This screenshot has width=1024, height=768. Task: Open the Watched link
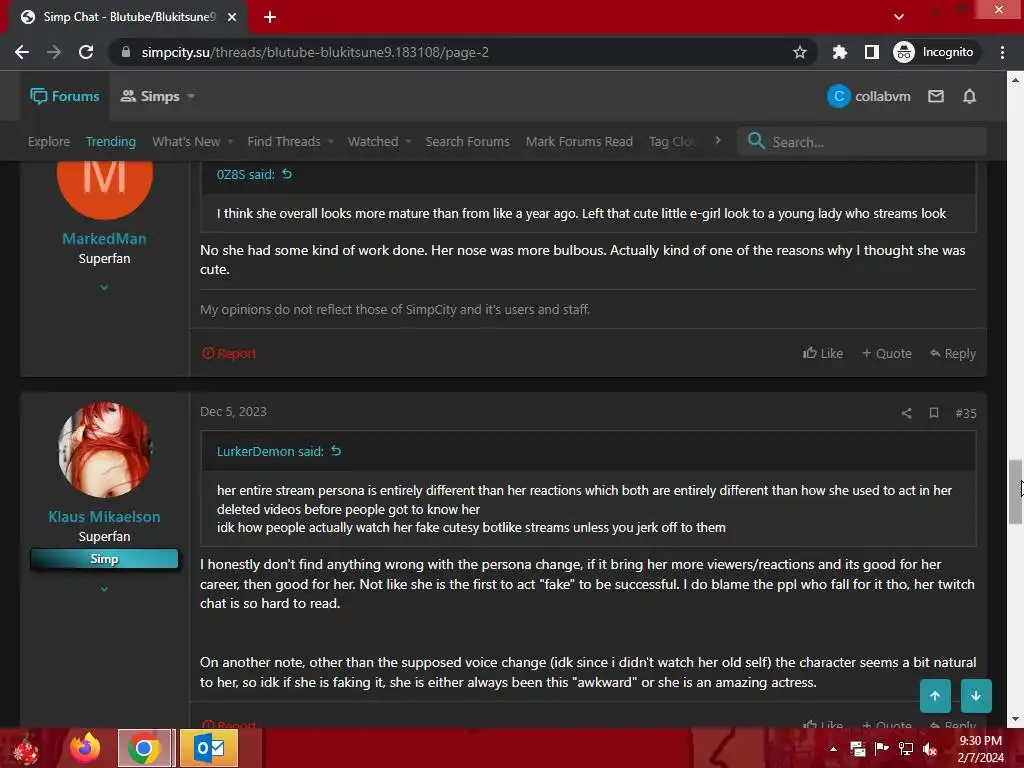pos(373,141)
